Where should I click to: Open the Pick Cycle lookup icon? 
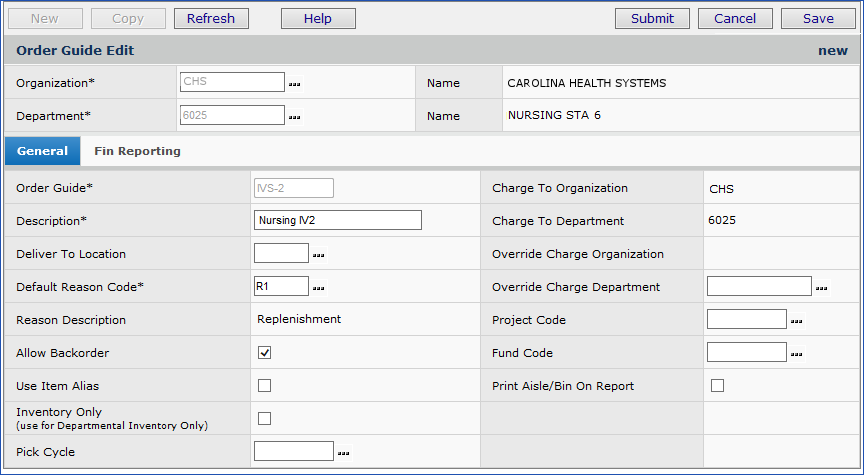click(344, 453)
